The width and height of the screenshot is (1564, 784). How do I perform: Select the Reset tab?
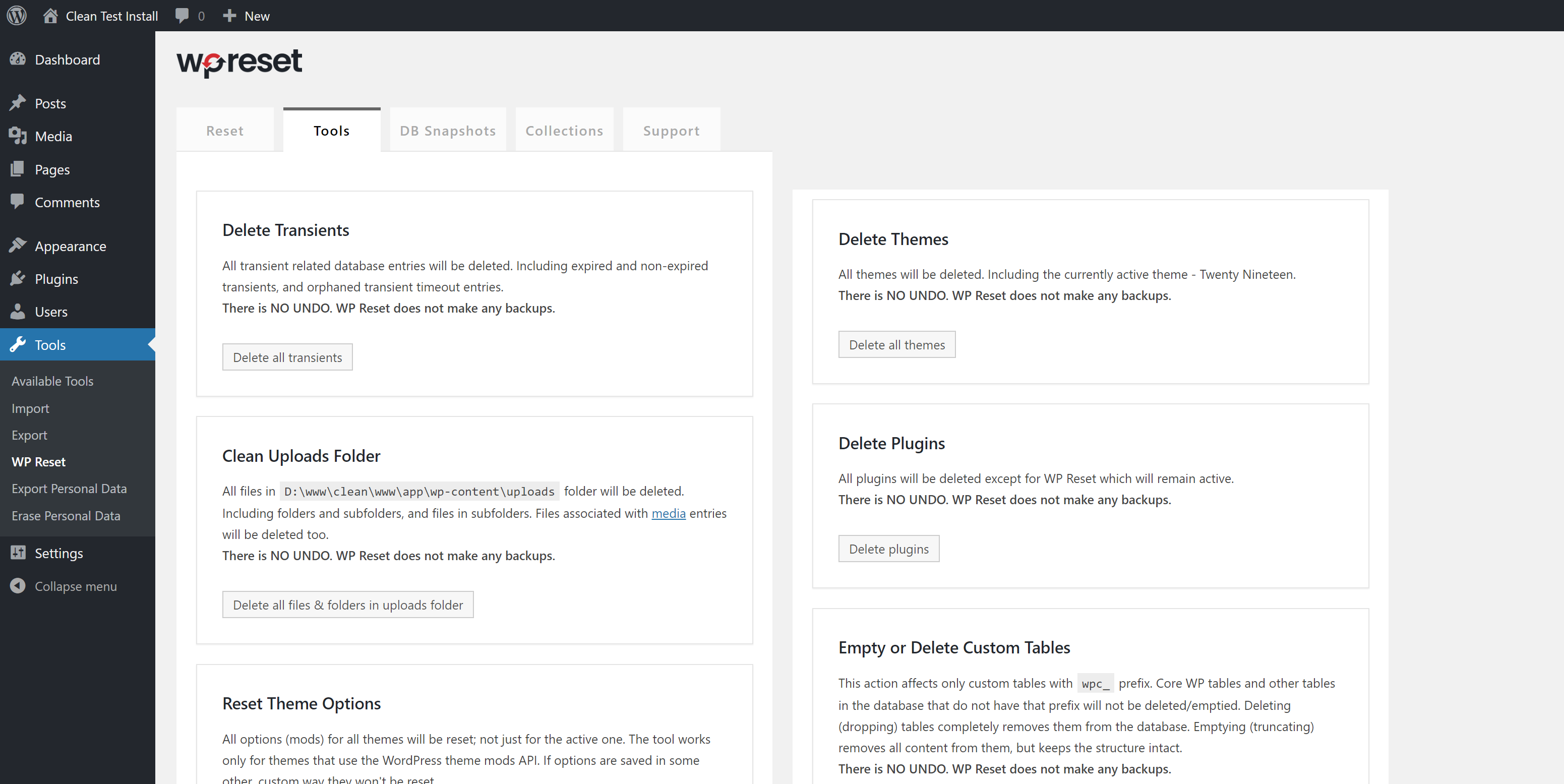coord(225,131)
